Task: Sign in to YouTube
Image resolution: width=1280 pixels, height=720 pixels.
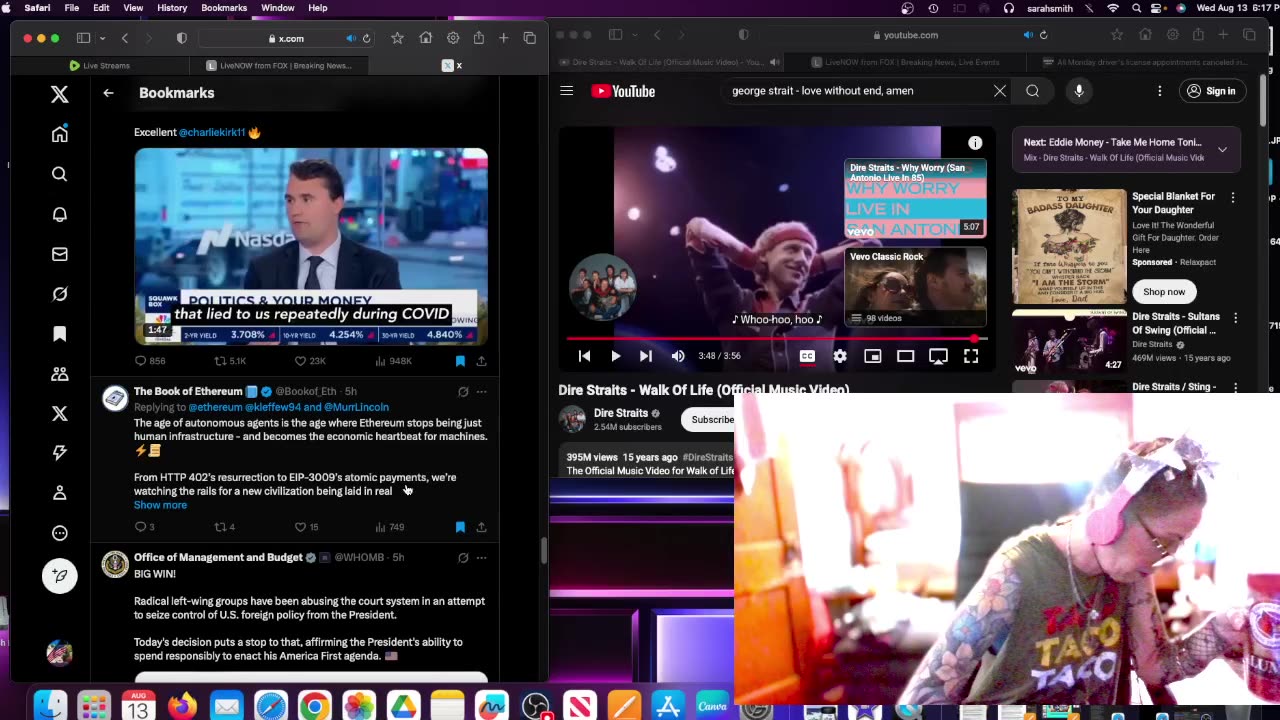Action: pos(1210,91)
